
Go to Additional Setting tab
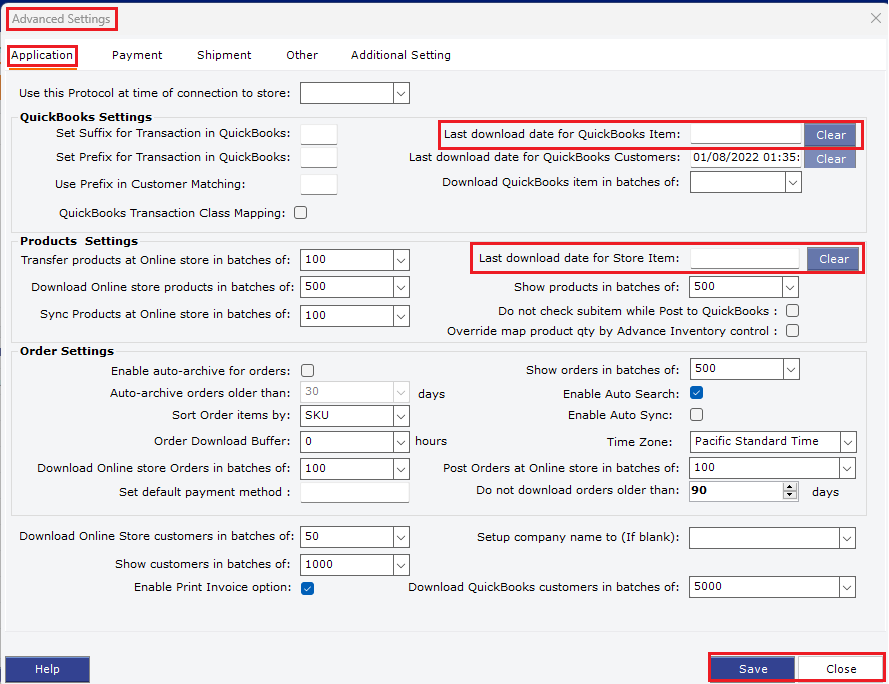coord(401,55)
